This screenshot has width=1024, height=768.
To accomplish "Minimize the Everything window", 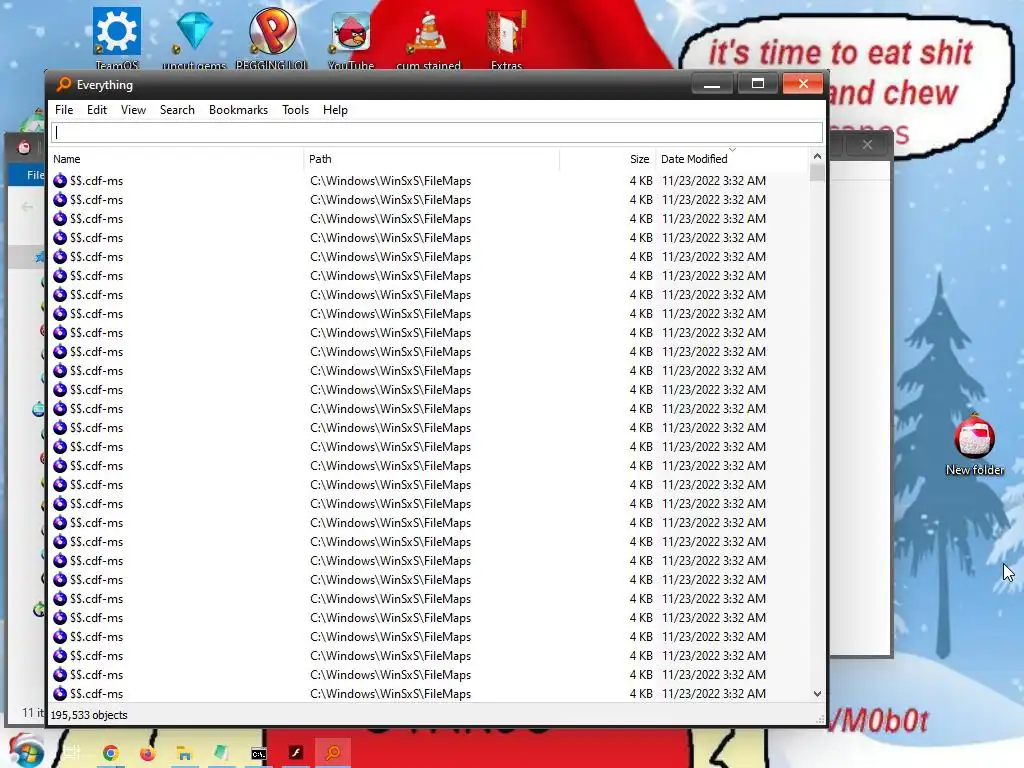I will [x=712, y=84].
